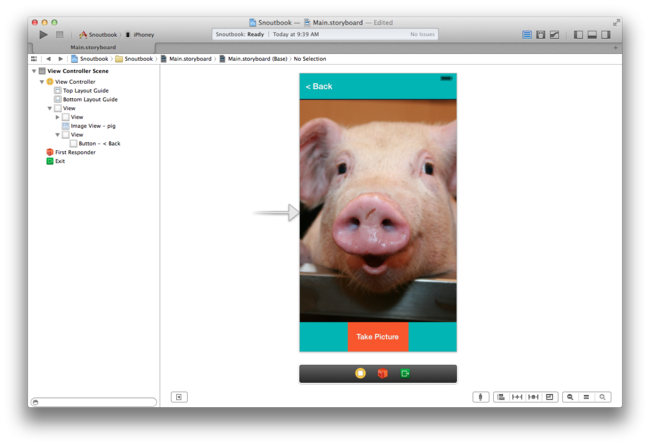
Task: Toggle the right Utilities panel
Action: [605, 35]
